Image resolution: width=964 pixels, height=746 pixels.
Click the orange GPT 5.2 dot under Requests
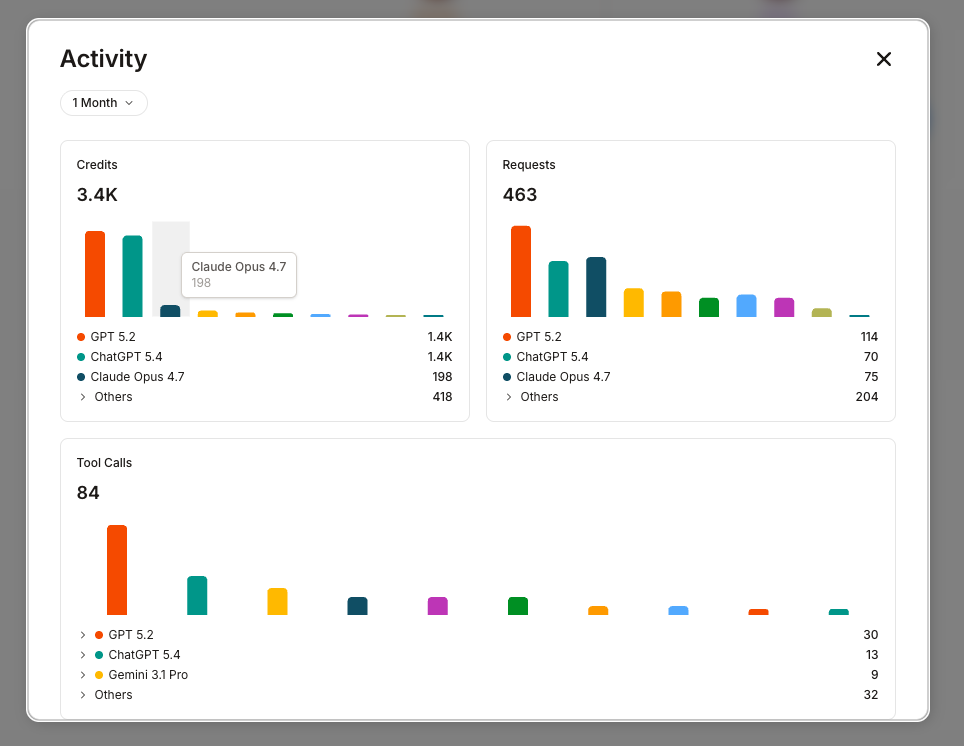[x=509, y=337]
